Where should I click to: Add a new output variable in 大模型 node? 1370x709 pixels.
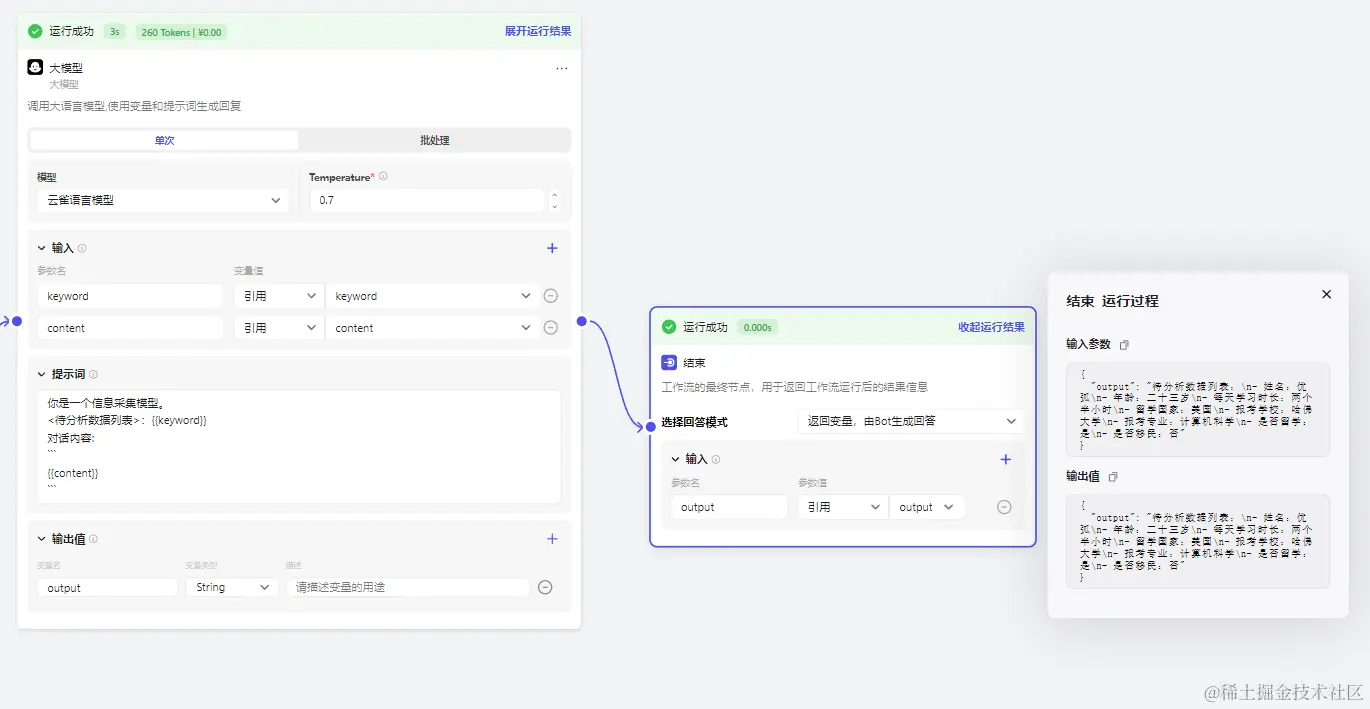pos(552,539)
